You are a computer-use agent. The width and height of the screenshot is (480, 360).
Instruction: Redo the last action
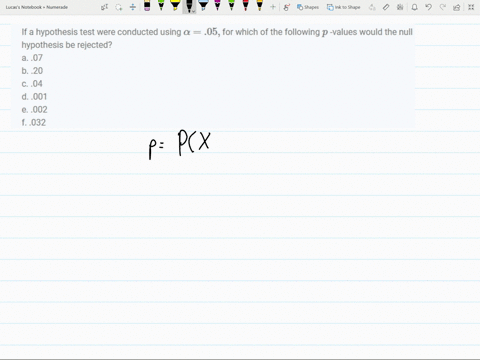coord(443,7)
